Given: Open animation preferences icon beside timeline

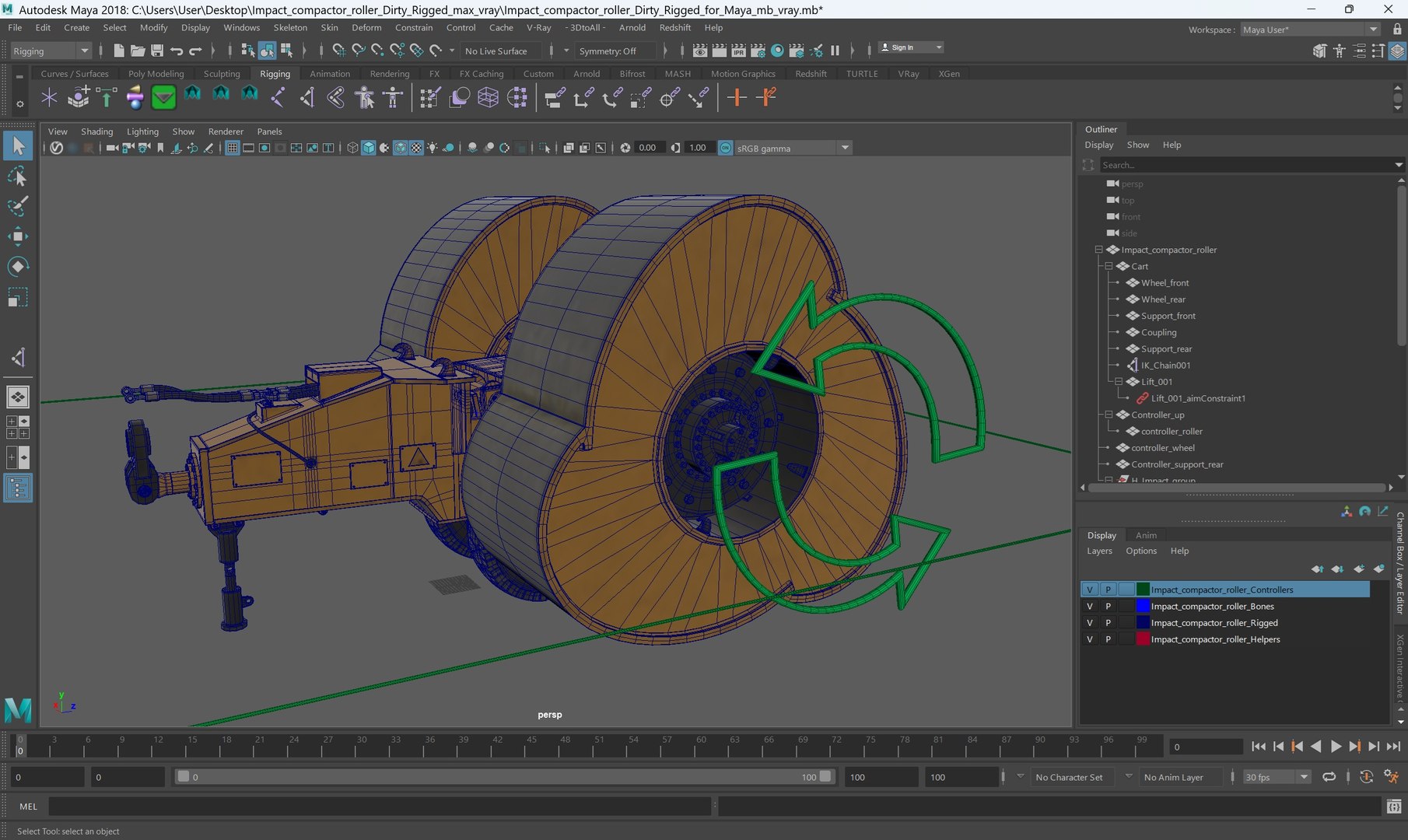Looking at the screenshot, I should (x=1391, y=776).
